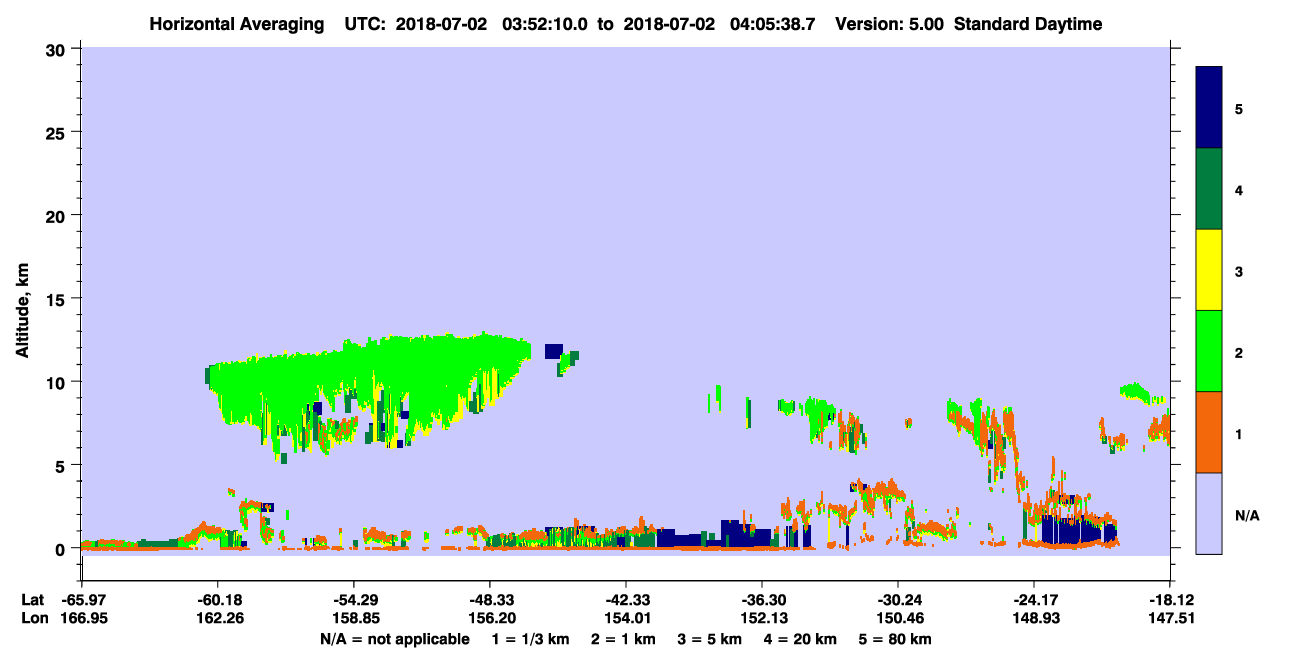
Task: Click the altitude tick label 10
Action: pos(58,382)
